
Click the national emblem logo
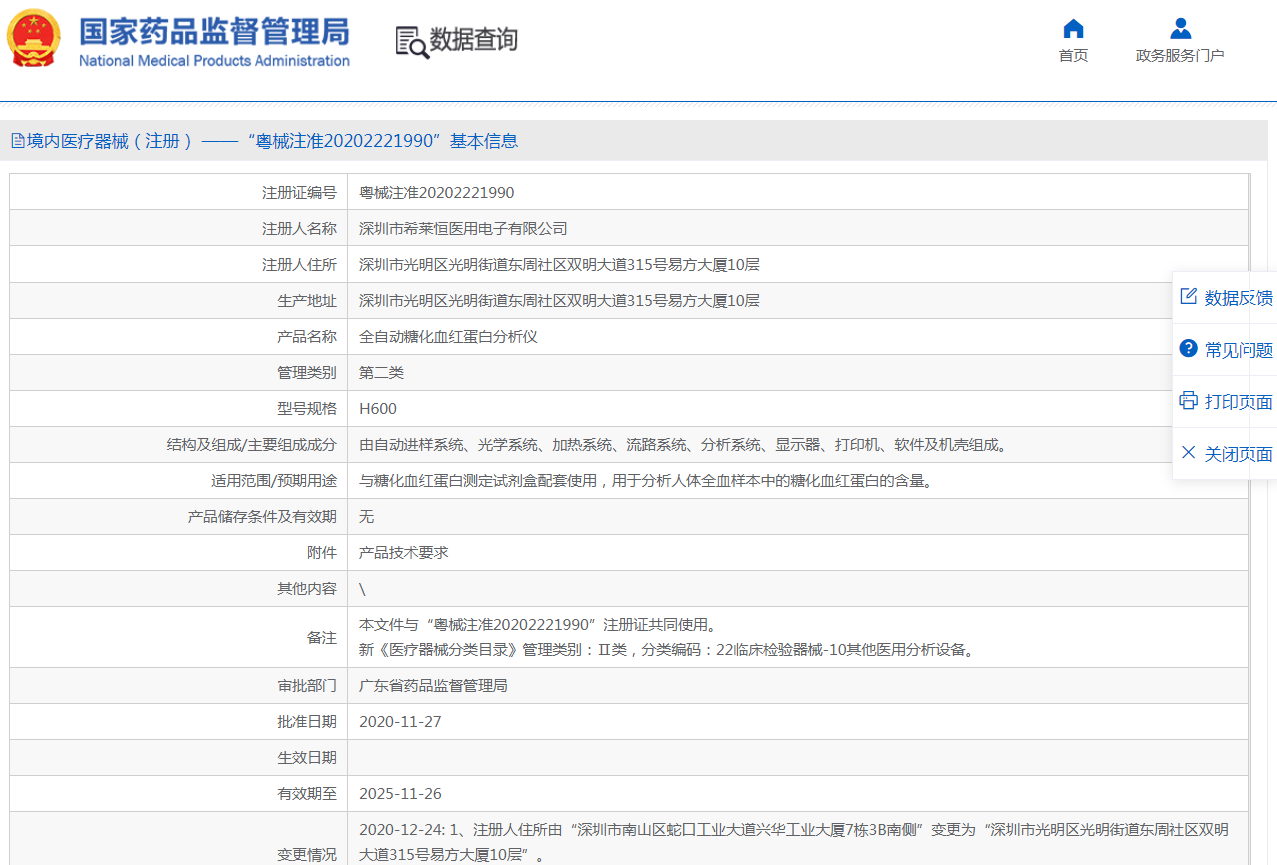pyautogui.click(x=33, y=39)
